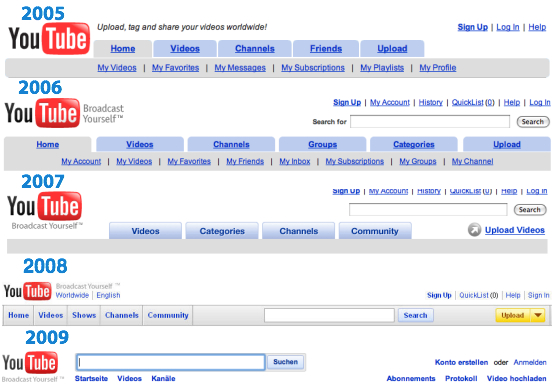Focus the 2009 search input field

click(171, 362)
